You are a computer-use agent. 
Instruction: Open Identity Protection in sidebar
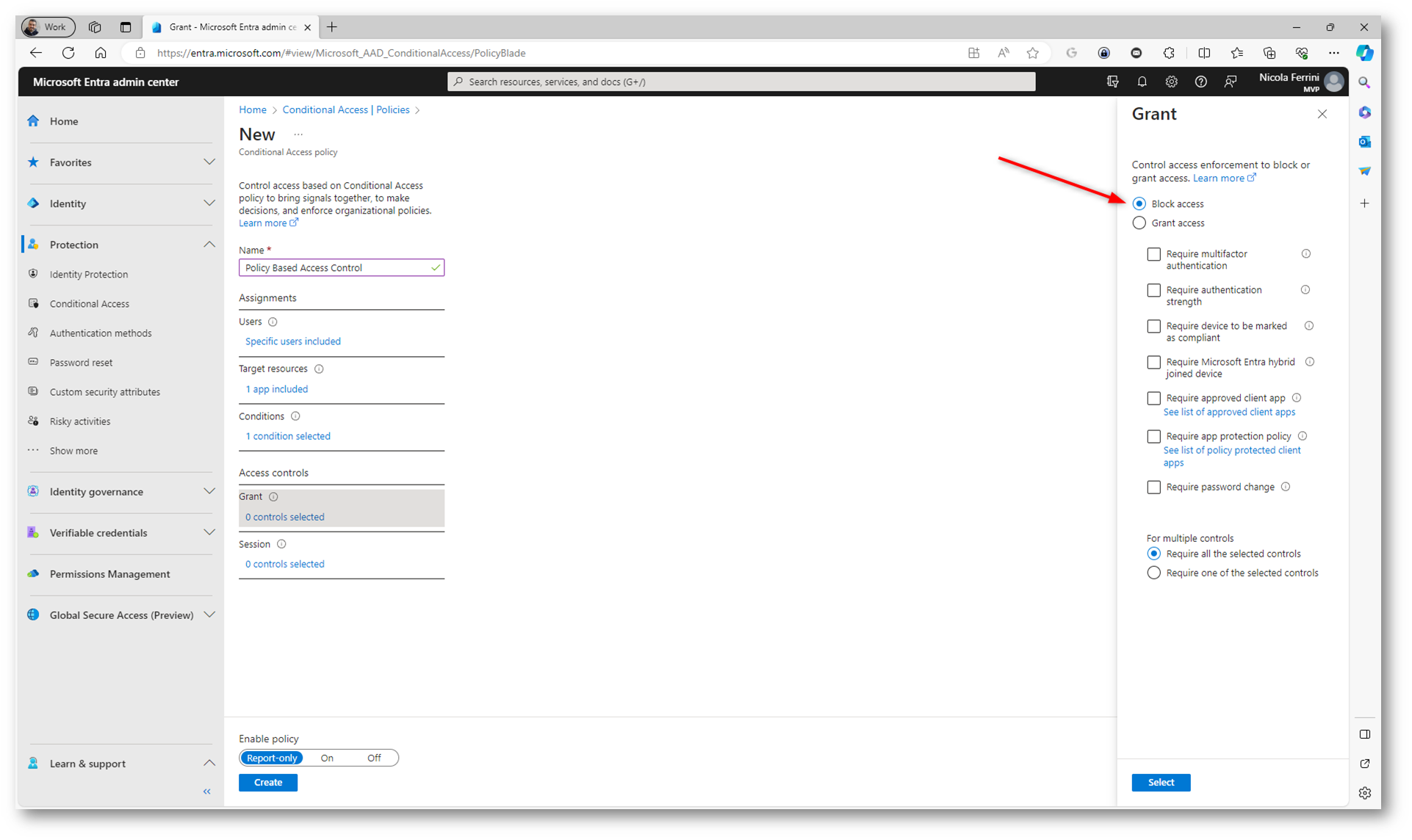point(89,274)
